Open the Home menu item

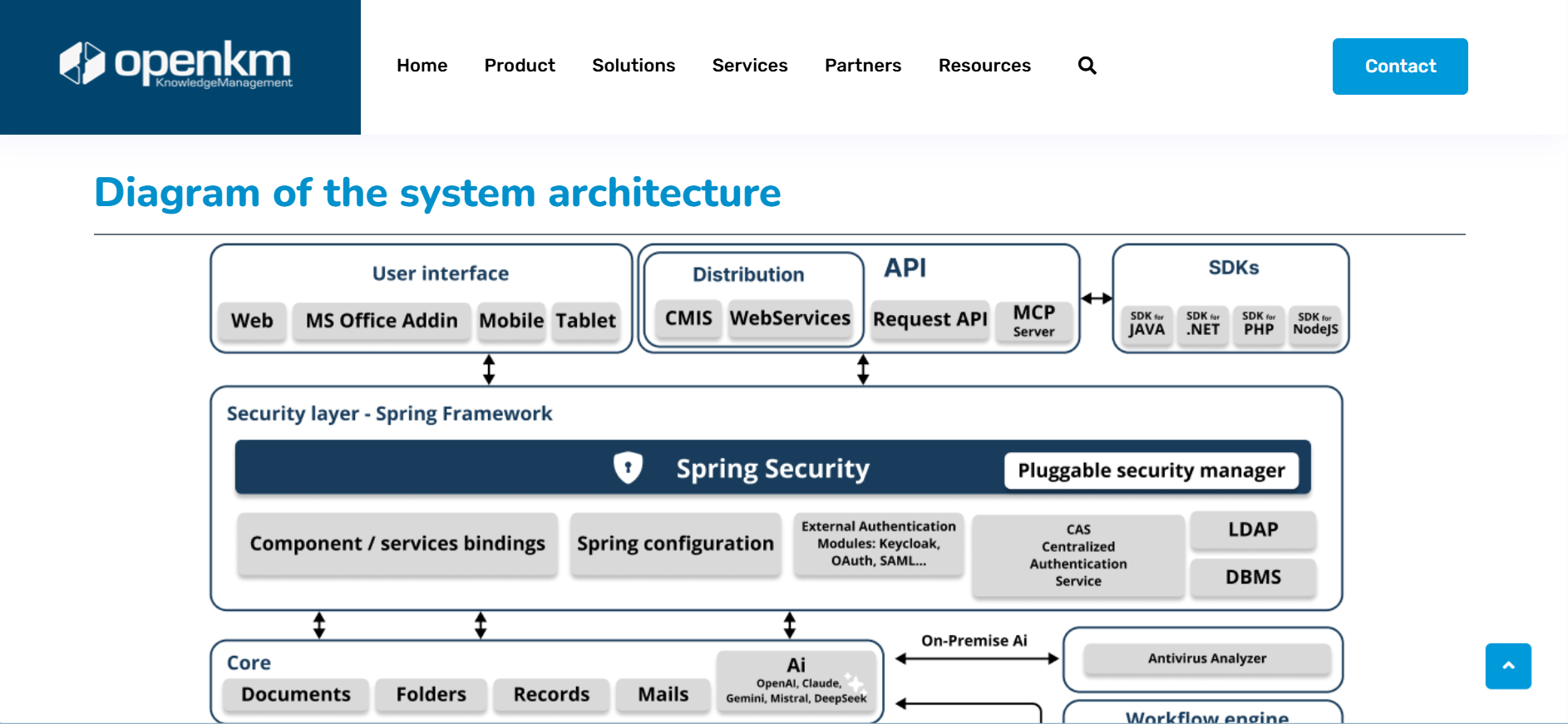pyautogui.click(x=422, y=66)
